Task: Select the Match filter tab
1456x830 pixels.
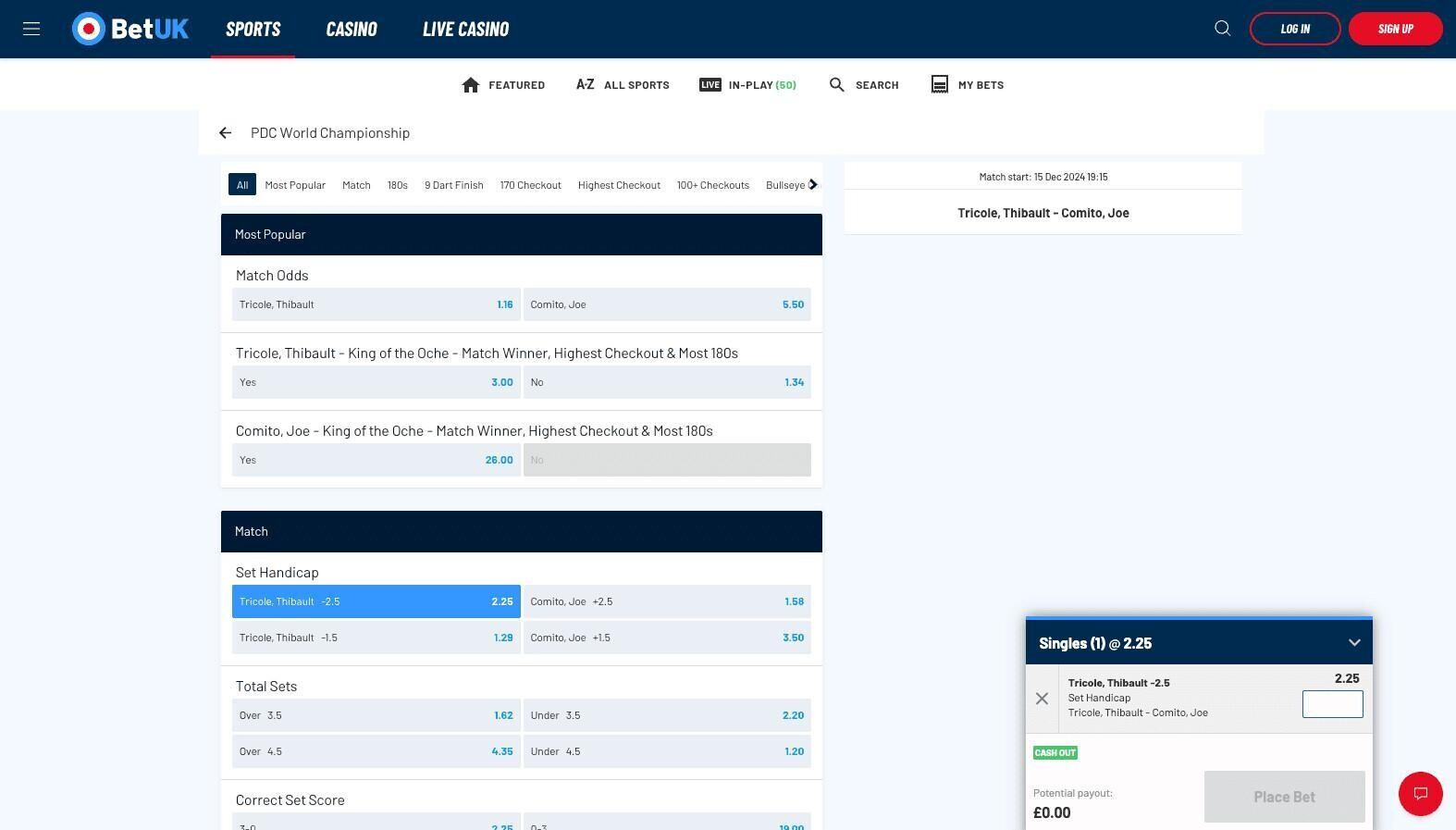Action: point(356,185)
